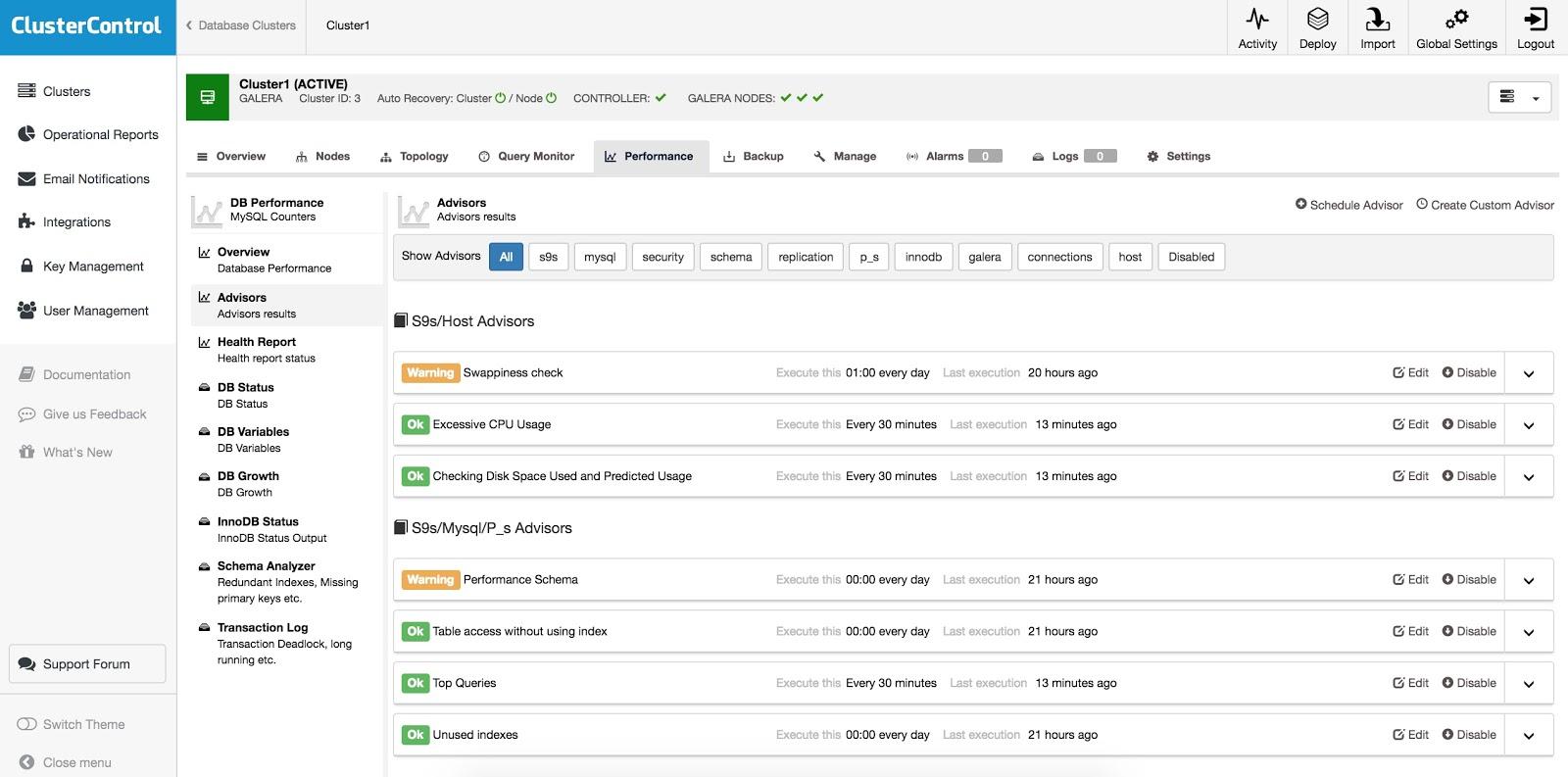Click Close menu in sidebar
This screenshot has width=1568, height=777.
pyautogui.click(x=65, y=762)
